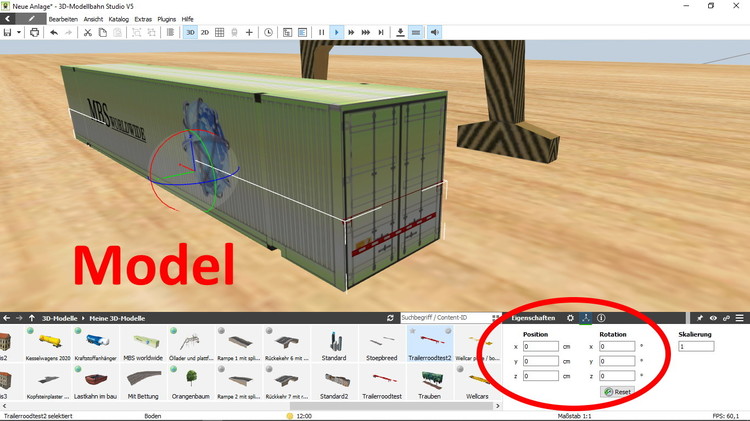
Task: Select the MBS worldwide container model
Action: click(x=143, y=343)
